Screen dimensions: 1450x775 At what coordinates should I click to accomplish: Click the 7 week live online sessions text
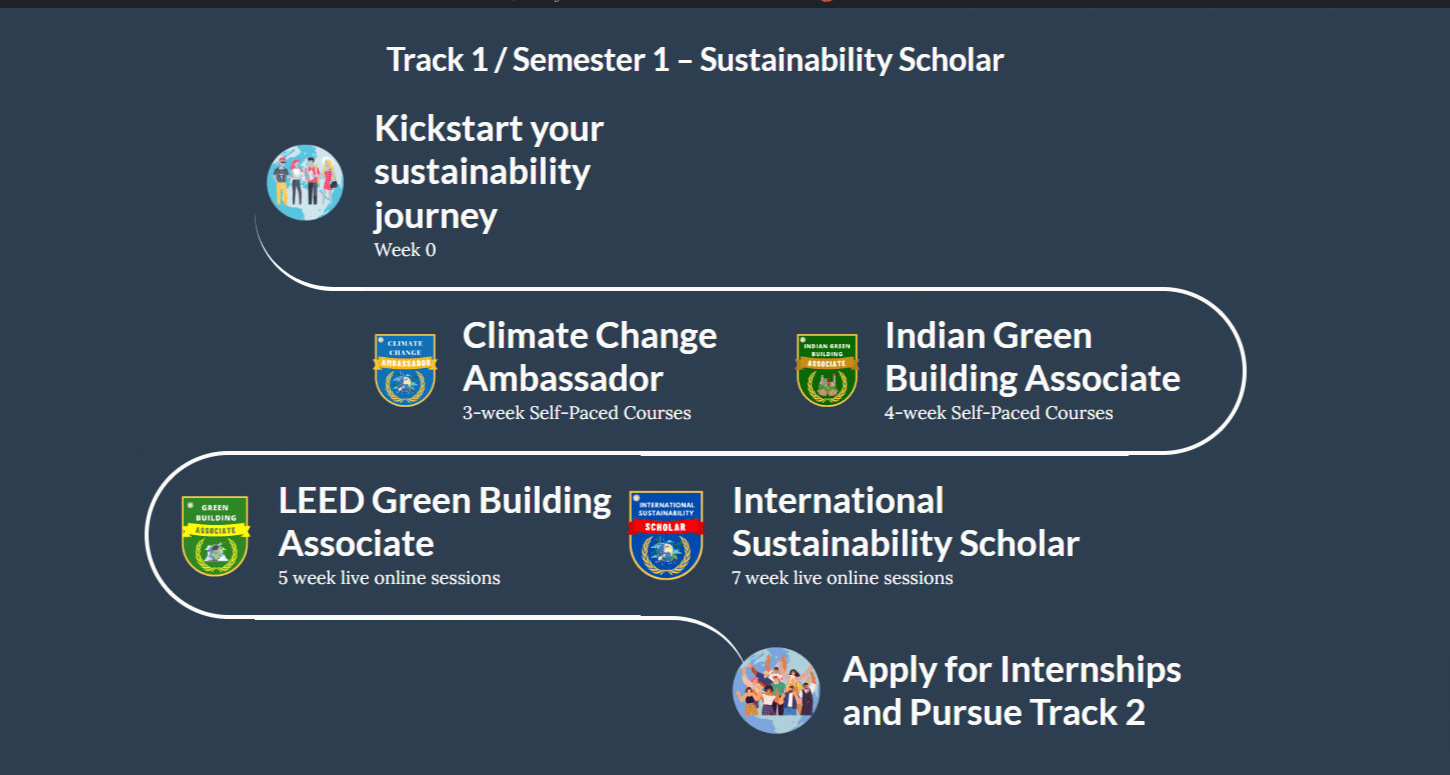(x=843, y=578)
